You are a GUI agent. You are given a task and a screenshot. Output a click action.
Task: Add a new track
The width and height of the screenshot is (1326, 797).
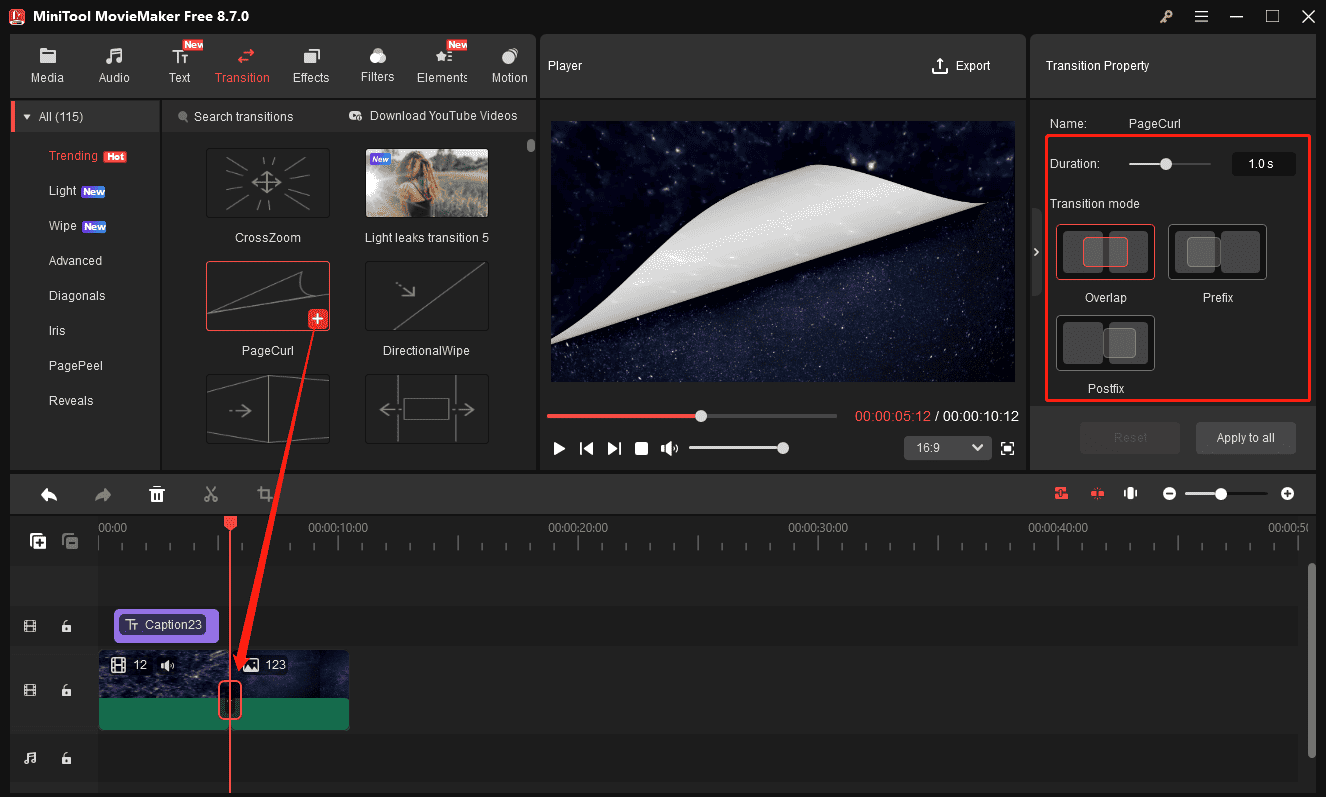[x=38, y=541]
